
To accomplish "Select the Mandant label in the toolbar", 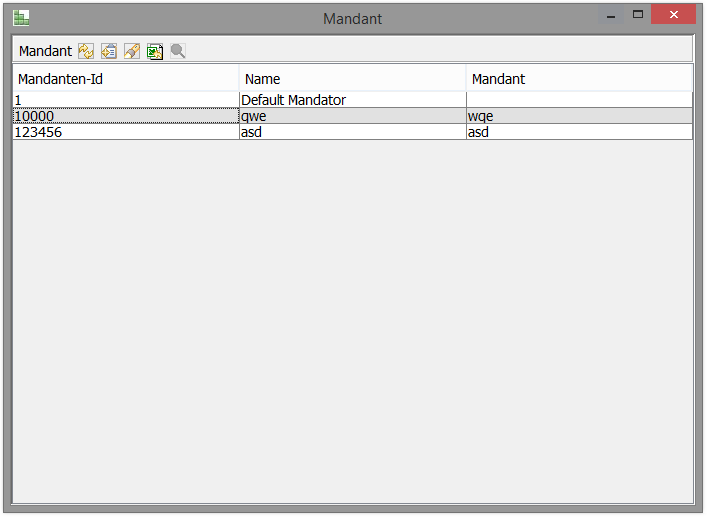I will coord(46,51).
